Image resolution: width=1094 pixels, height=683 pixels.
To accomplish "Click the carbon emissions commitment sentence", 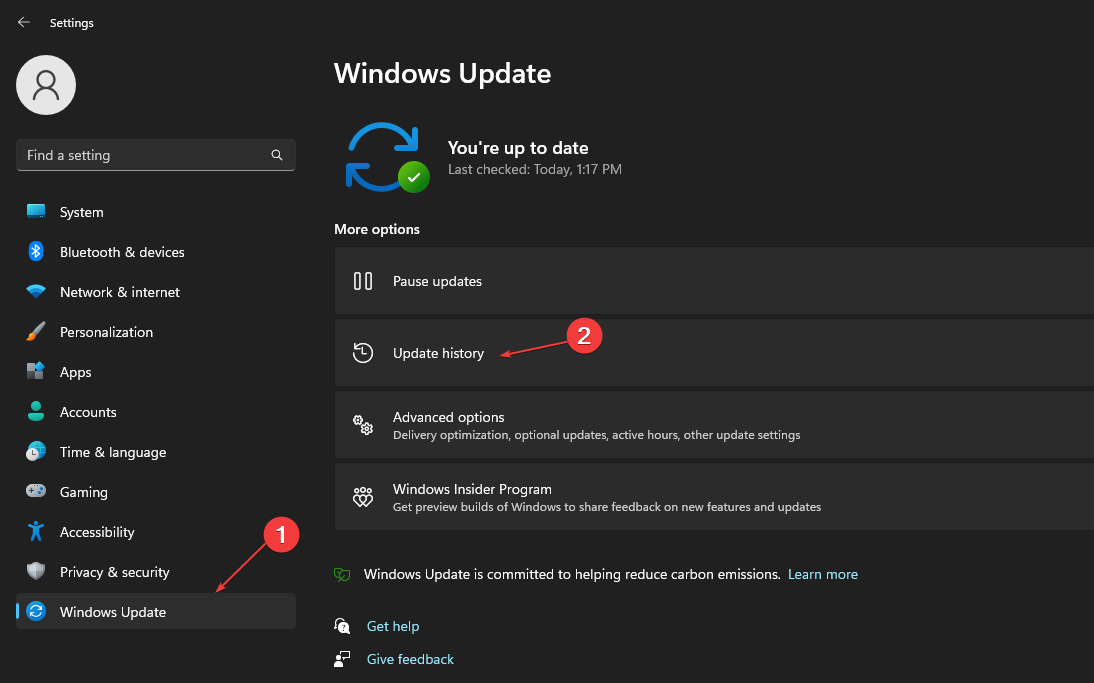I will coord(572,574).
